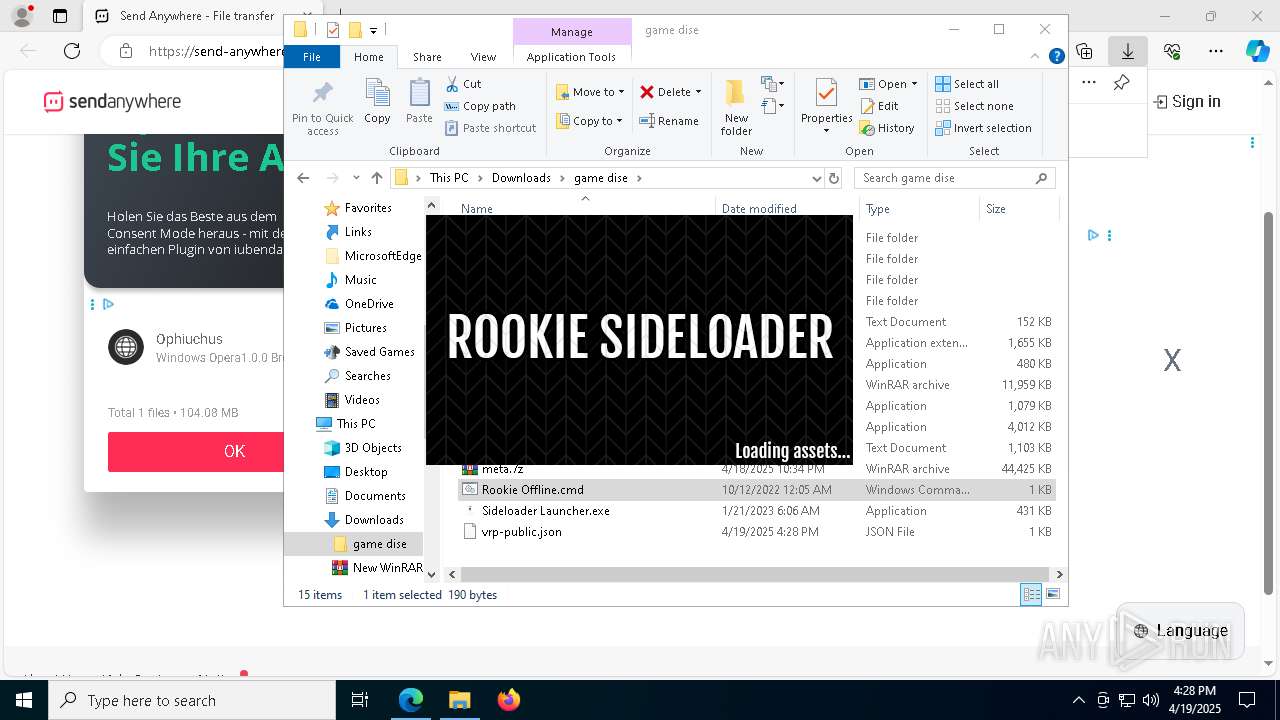Click Select all in ribbon
Screen dimensions: 1280x720
tap(967, 84)
